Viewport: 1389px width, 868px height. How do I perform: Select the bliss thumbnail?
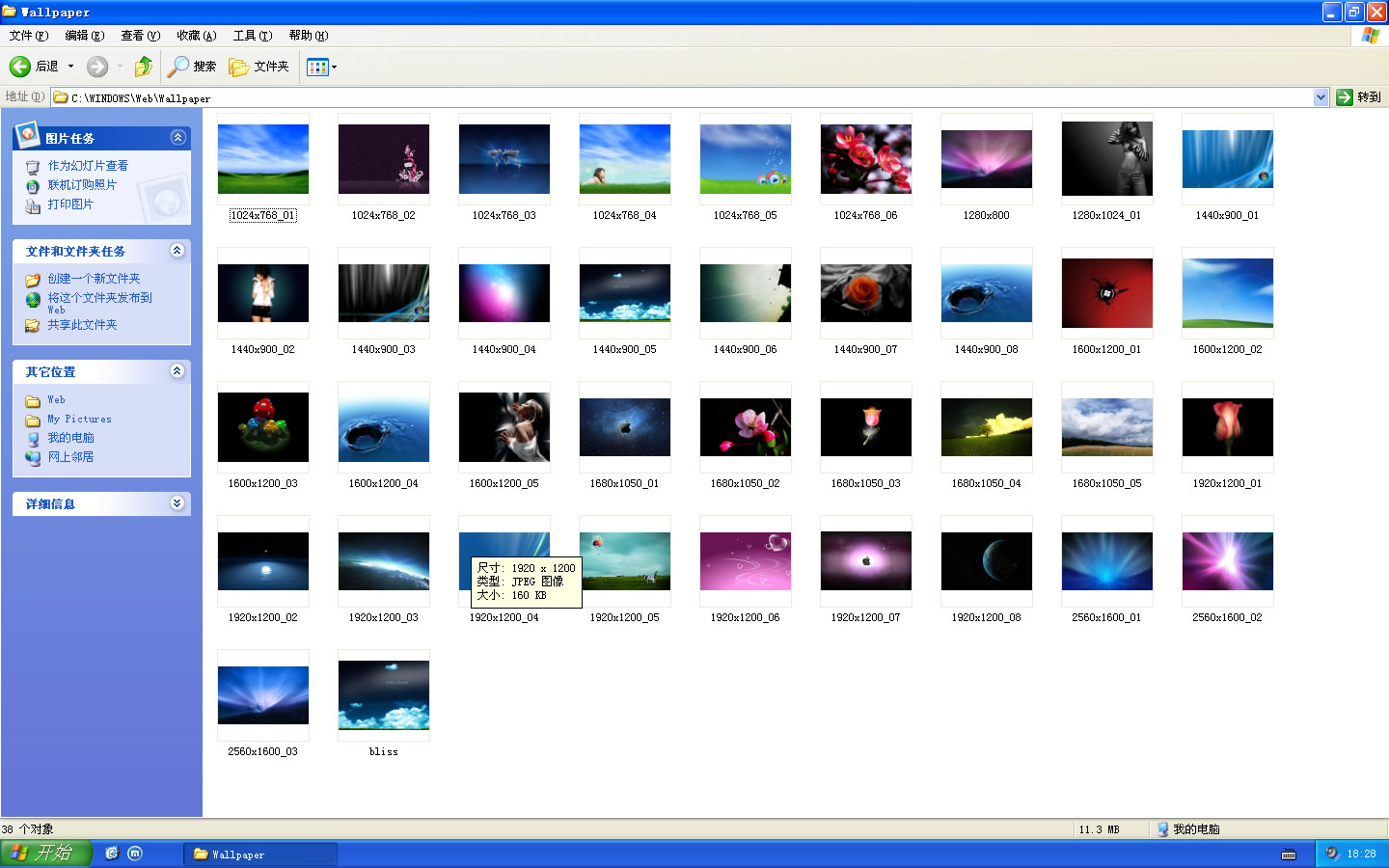(384, 695)
